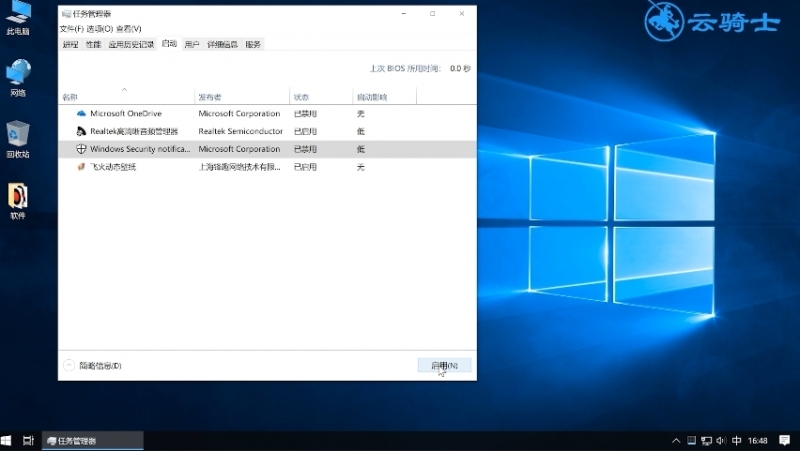Click the 上海锋趣网络技术有限... publisher cell
Image resolution: width=800 pixels, height=451 pixels.
tap(239, 167)
